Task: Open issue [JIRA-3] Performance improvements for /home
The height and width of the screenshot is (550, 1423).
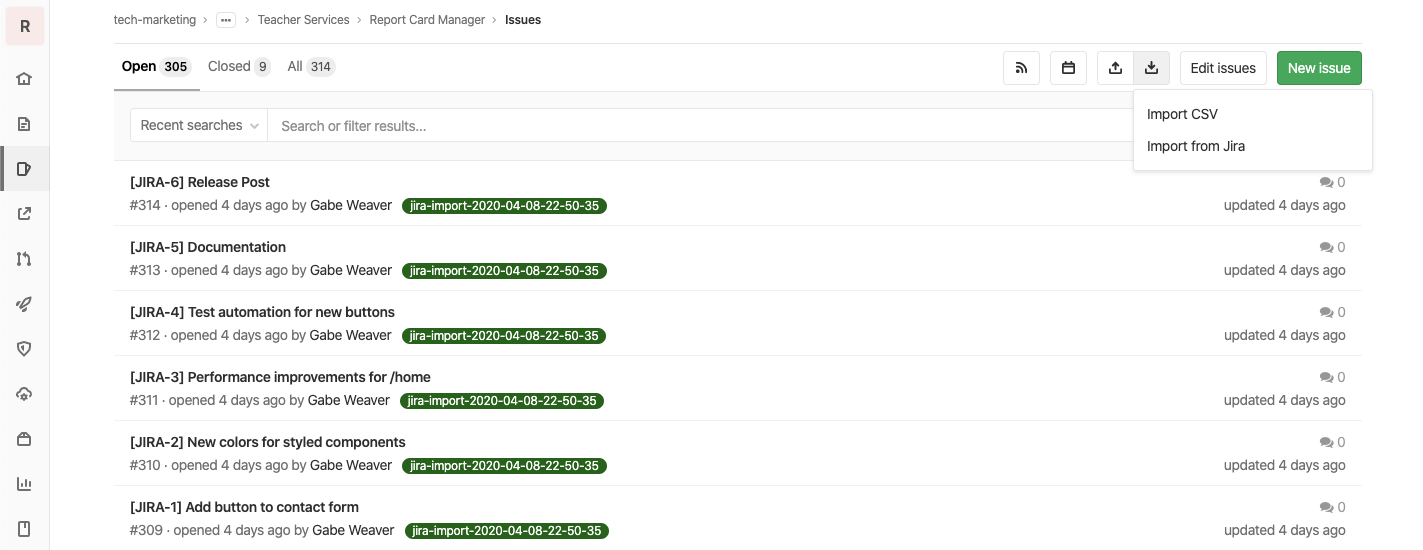Action: coord(280,377)
